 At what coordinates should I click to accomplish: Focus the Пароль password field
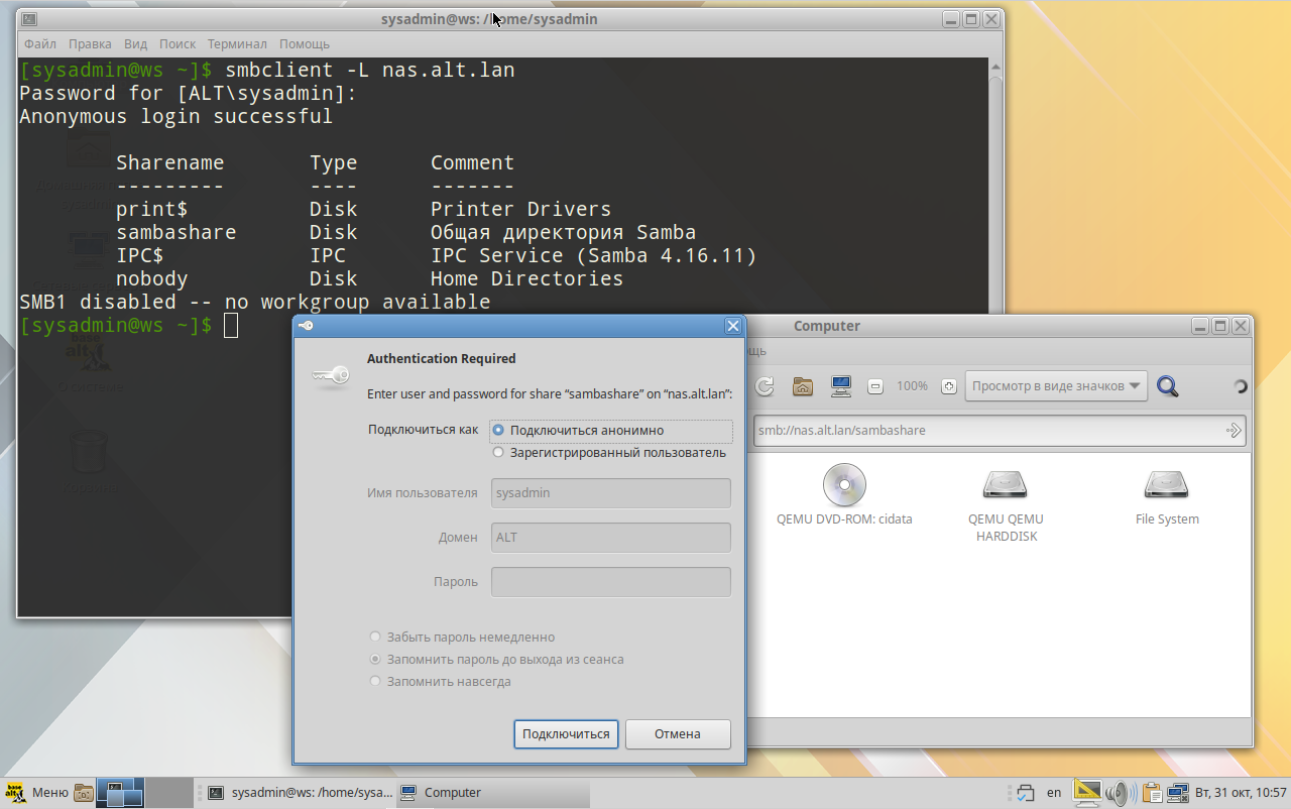click(x=611, y=581)
